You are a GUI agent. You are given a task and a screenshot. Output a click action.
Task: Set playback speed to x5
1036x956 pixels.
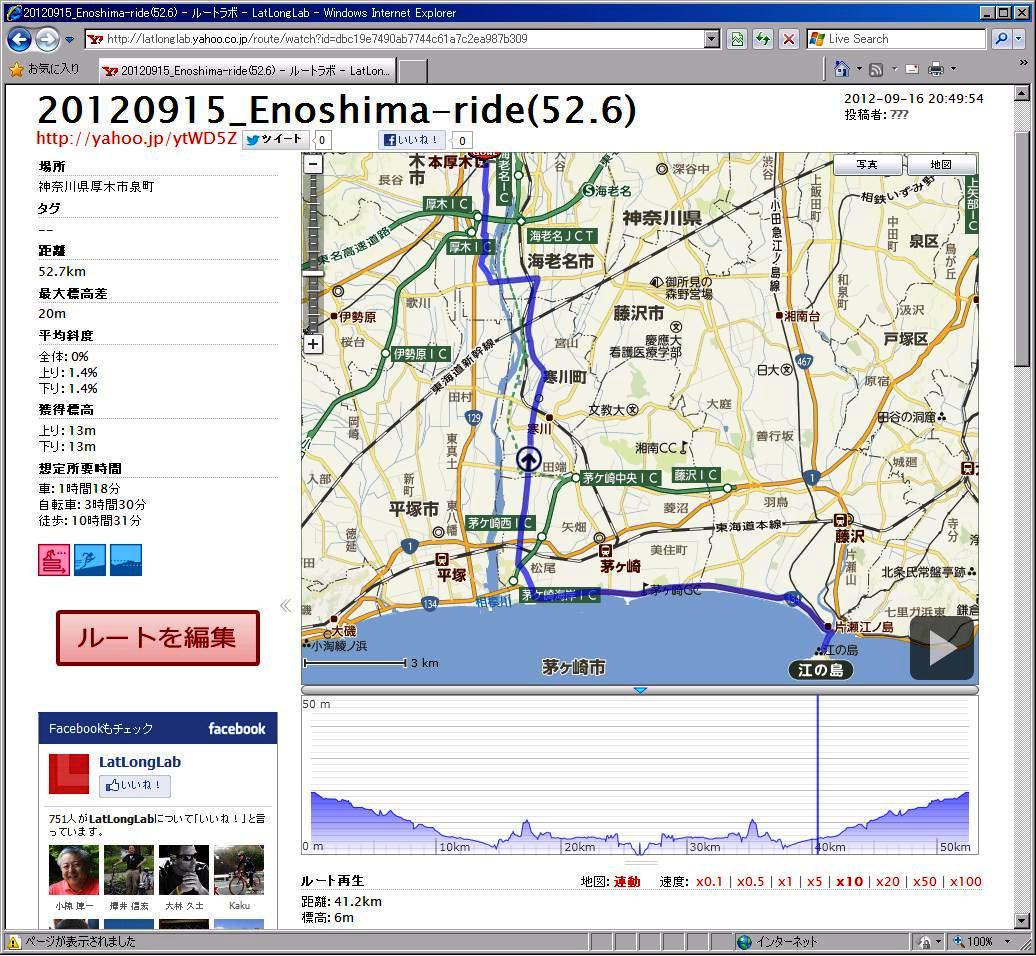815,881
